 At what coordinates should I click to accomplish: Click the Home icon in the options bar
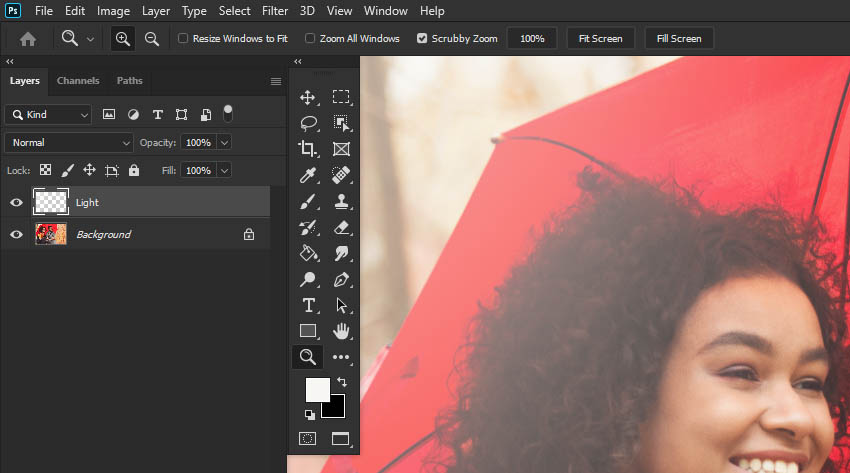[28, 39]
